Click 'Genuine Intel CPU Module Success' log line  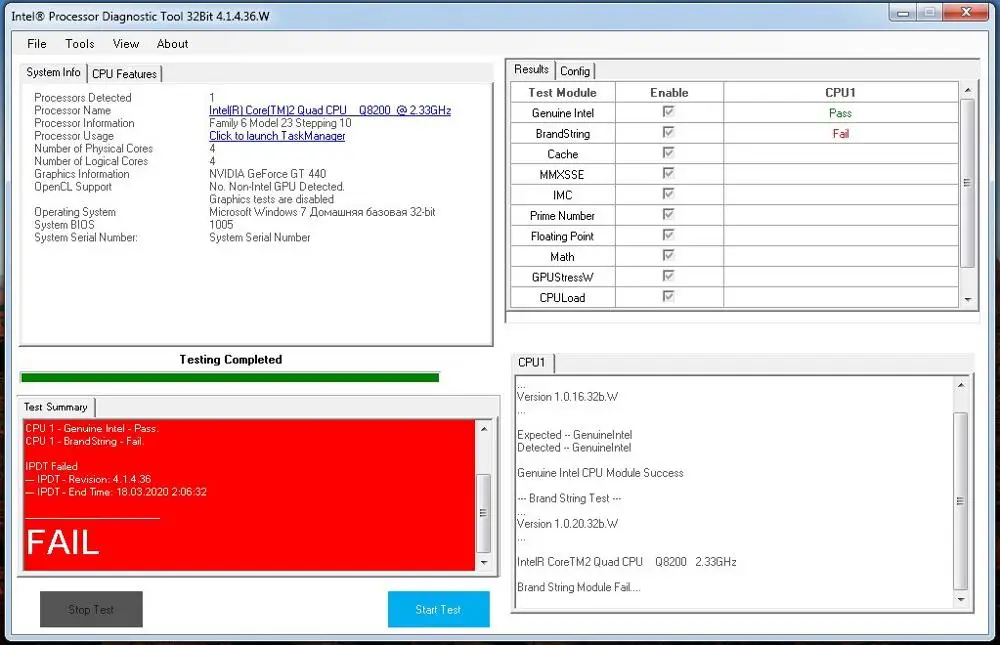tap(600, 473)
